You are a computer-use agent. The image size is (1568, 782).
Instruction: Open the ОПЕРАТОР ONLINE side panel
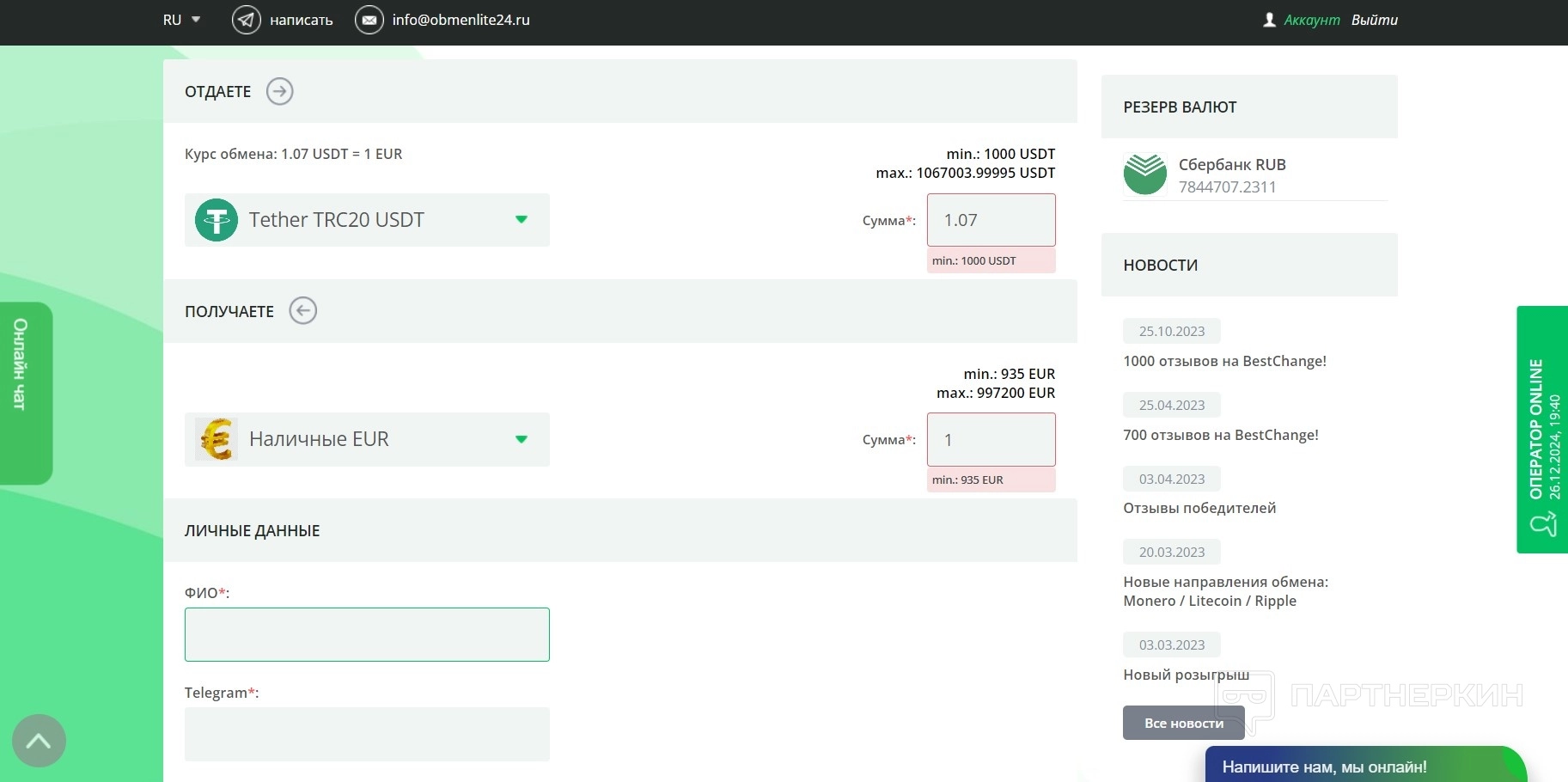pos(1543,430)
